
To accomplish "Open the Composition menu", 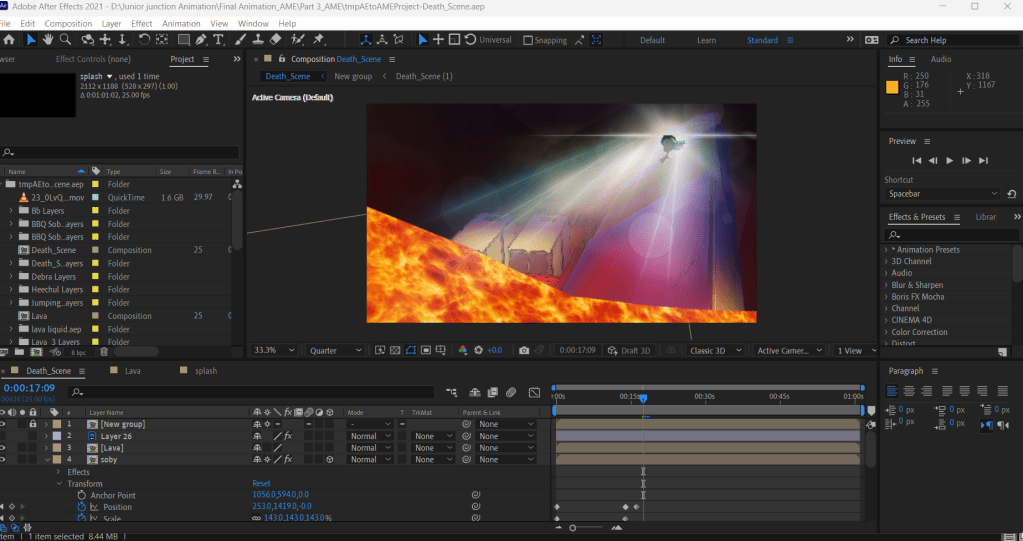I will click(x=68, y=23).
